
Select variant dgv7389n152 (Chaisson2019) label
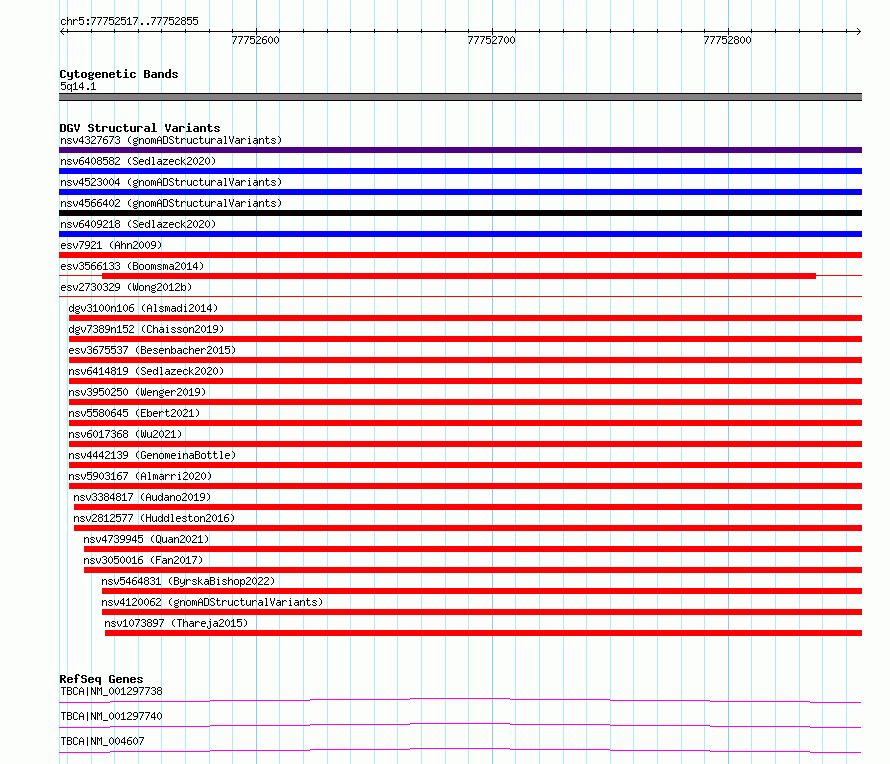pyautogui.click(x=146, y=329)
